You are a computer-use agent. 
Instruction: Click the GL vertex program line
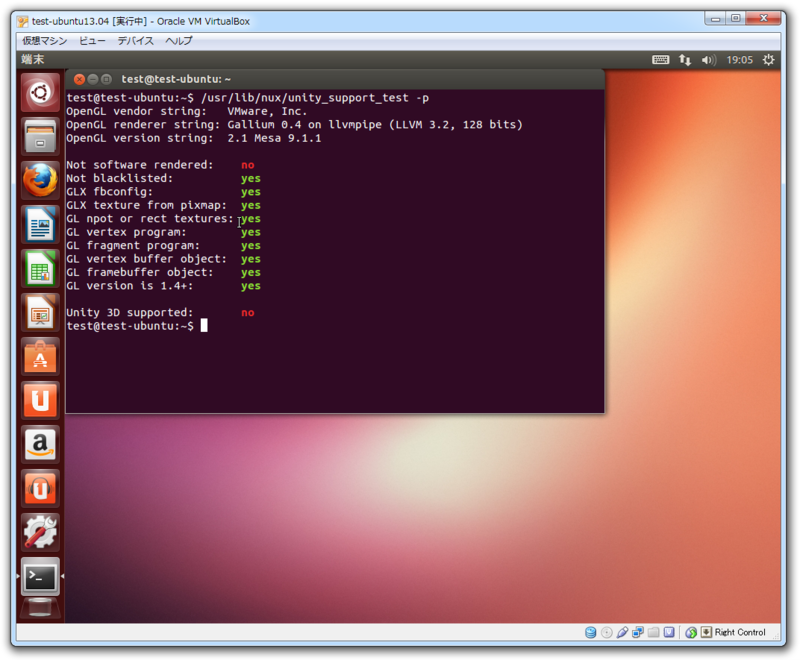click(163, 232)
